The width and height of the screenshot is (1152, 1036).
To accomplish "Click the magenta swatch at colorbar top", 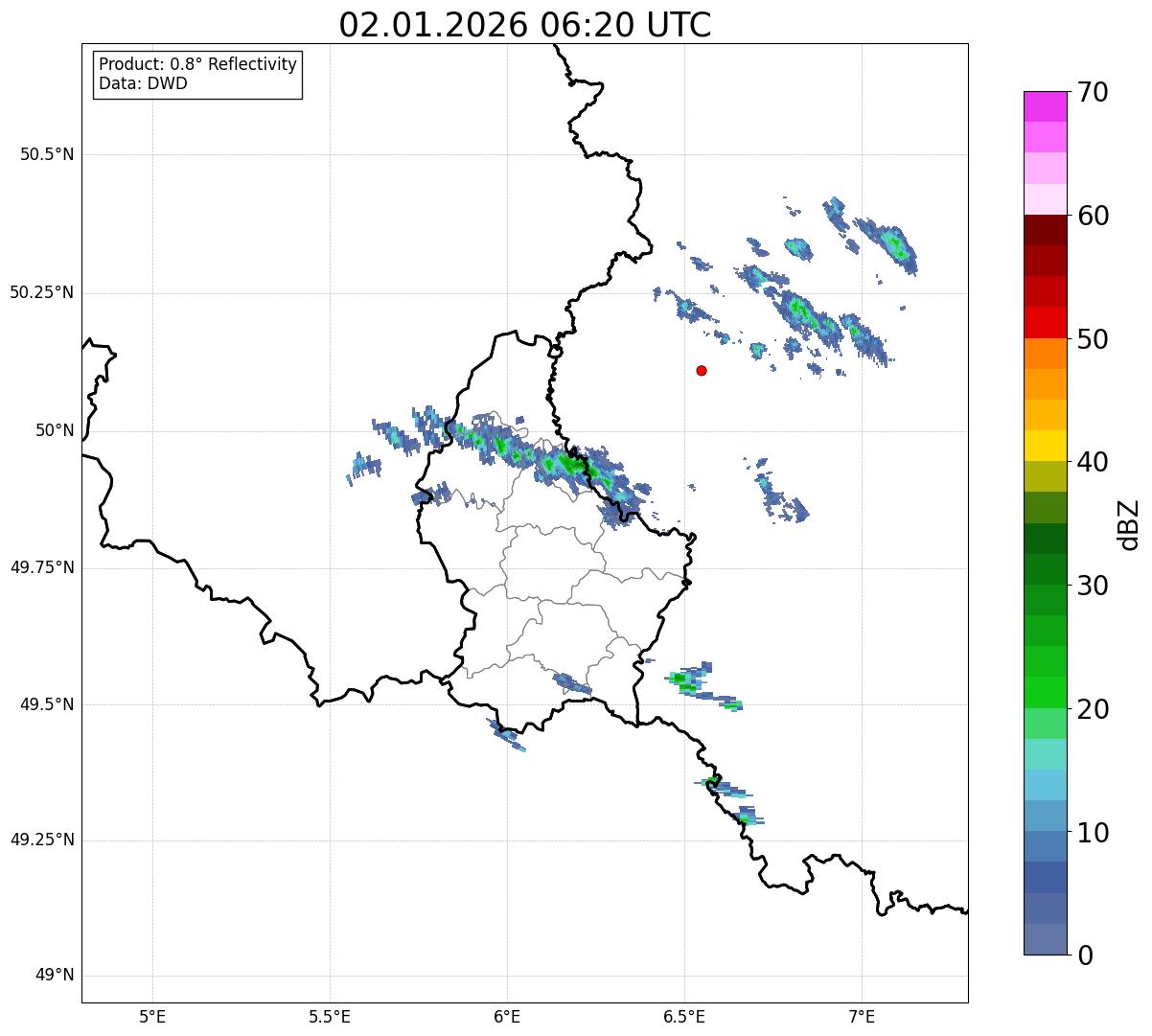I will click(1045, 106).
